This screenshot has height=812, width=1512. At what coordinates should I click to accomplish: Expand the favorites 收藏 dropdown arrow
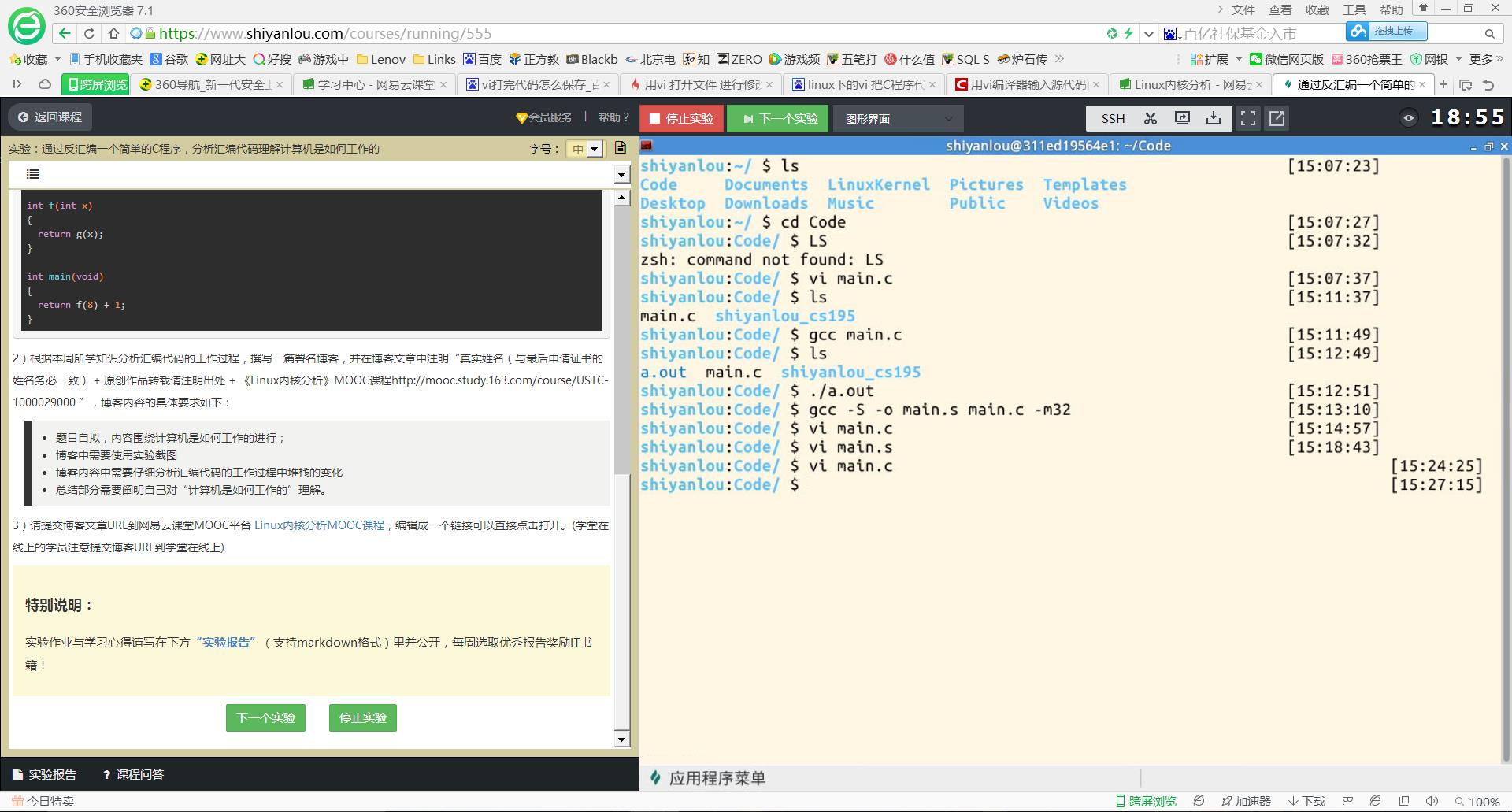57,59
